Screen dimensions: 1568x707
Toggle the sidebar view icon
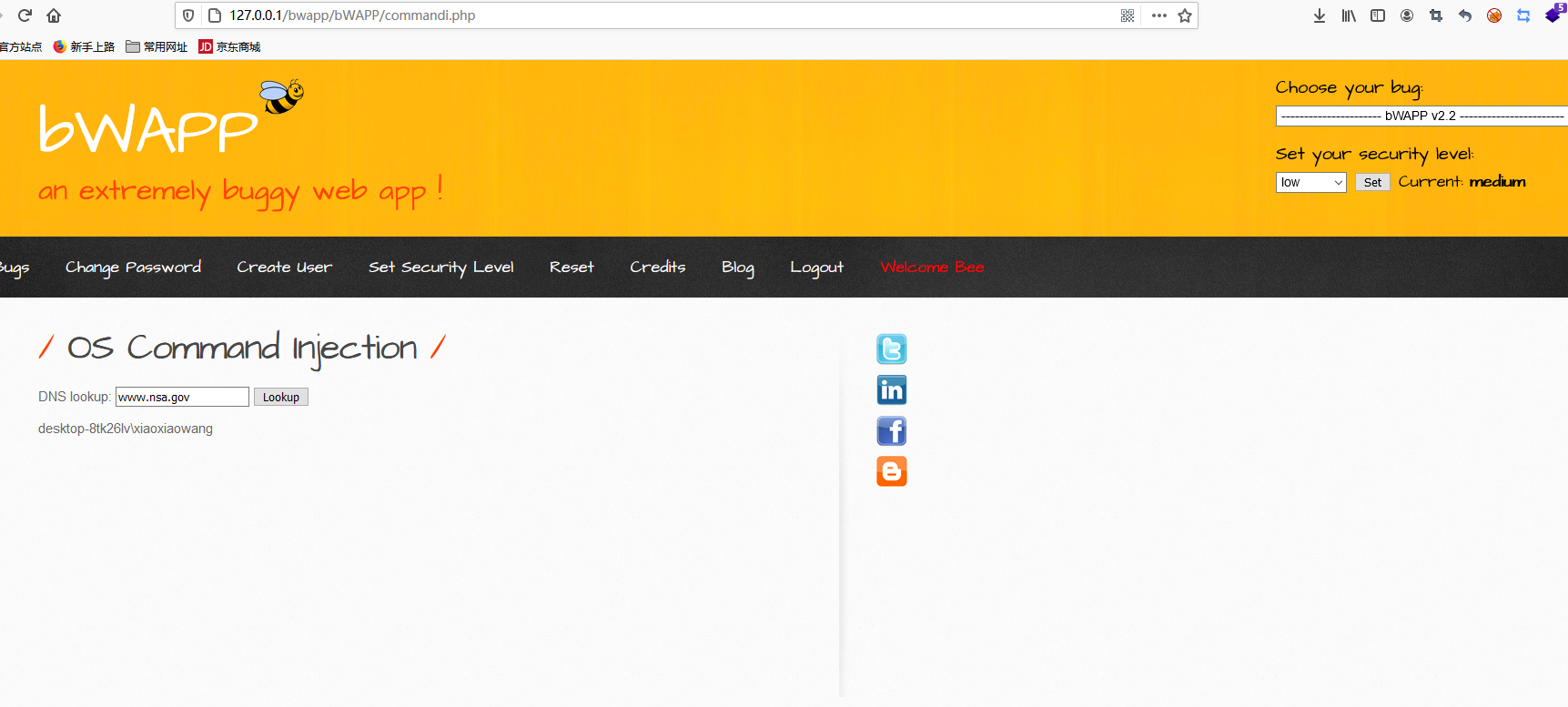click(x=1378, y=15)
